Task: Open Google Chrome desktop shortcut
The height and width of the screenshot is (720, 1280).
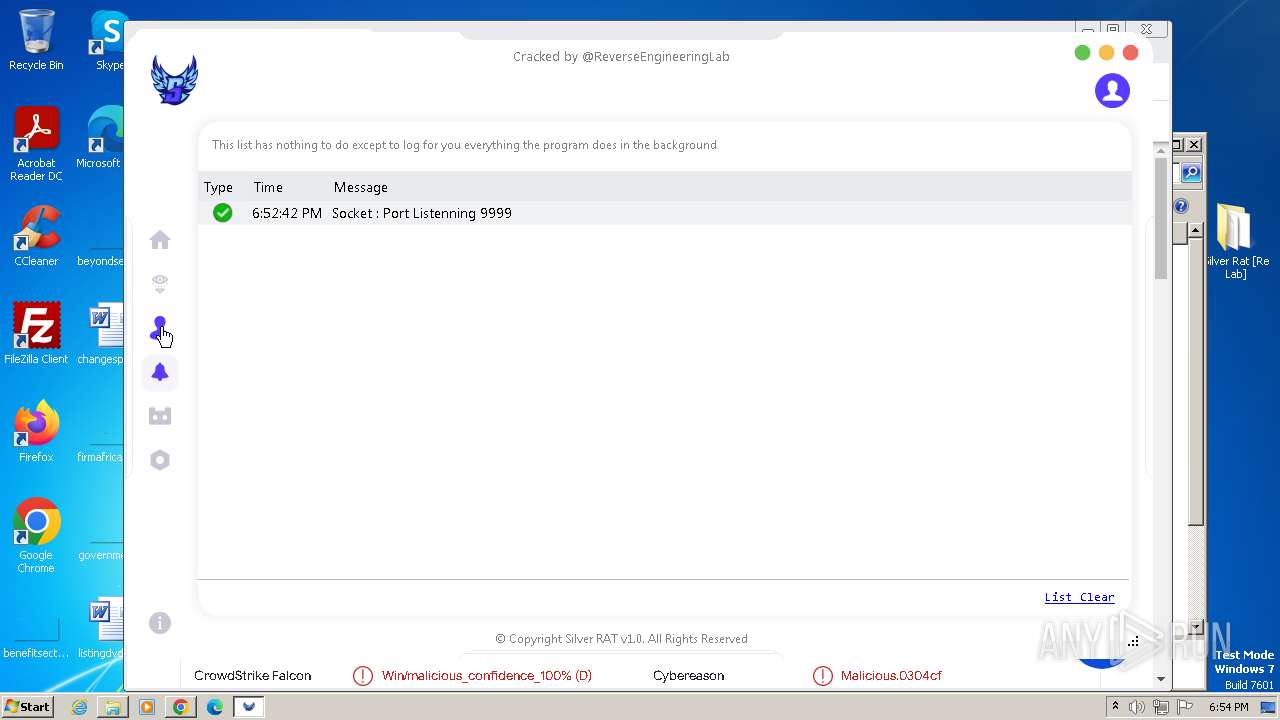Action: tap(36, 536)
